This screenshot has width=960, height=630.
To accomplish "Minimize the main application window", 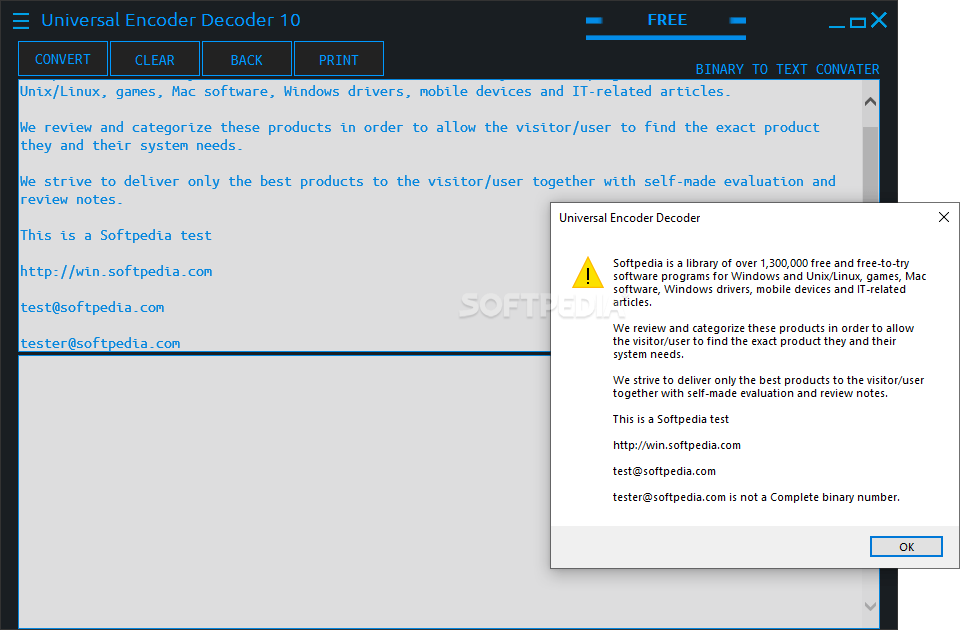I will tap(836, 25).
